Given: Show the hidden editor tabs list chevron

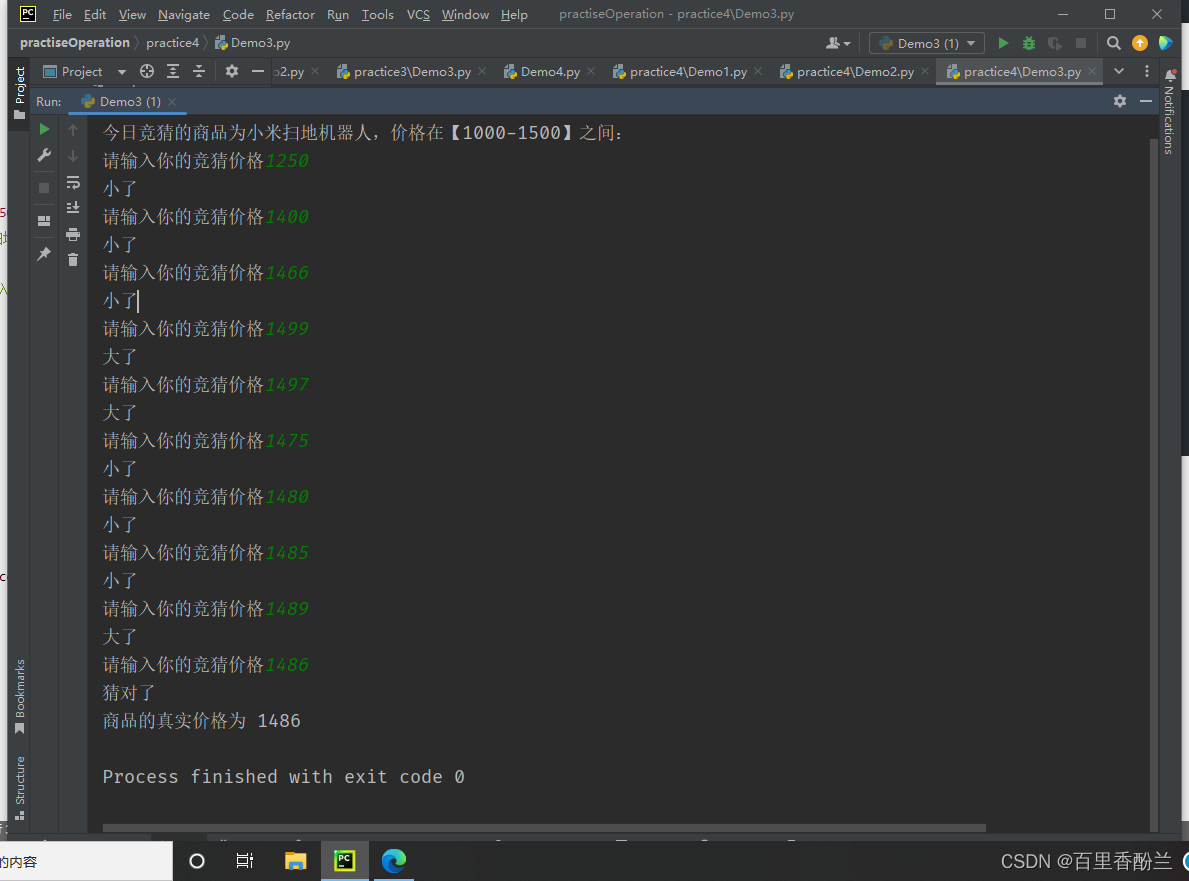Looking at the screenshot, I should pyautogui.click(x=1118, y=71).
